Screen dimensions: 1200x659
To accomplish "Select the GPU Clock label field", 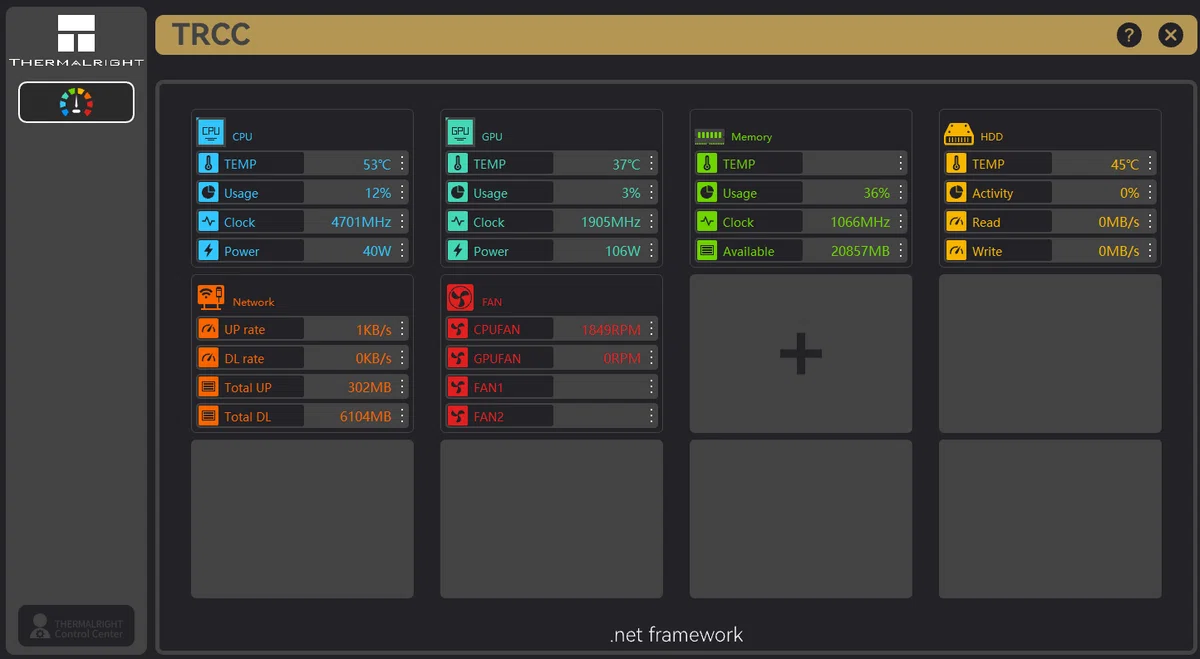I will pyautogui.click(x=511, y=221).
